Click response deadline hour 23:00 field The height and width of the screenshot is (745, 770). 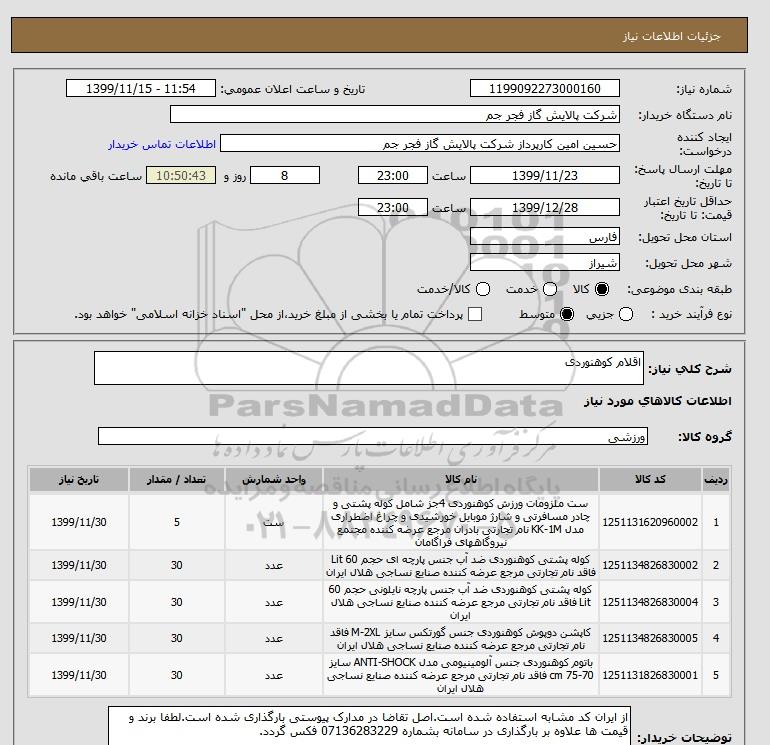click(392, 175)
